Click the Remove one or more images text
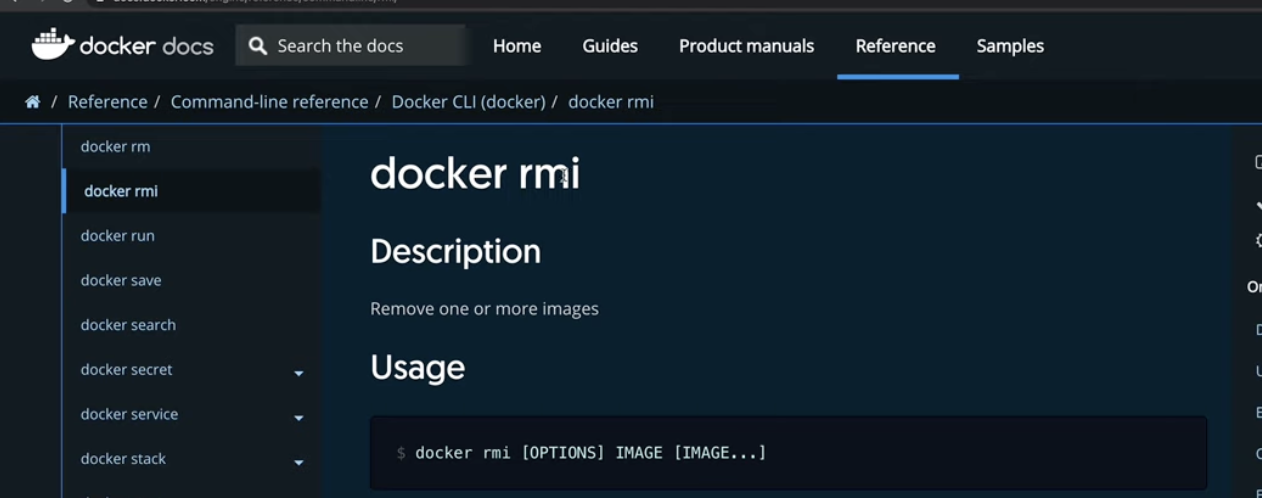This screenshot has height=498, width=1262. click(484, 309)
